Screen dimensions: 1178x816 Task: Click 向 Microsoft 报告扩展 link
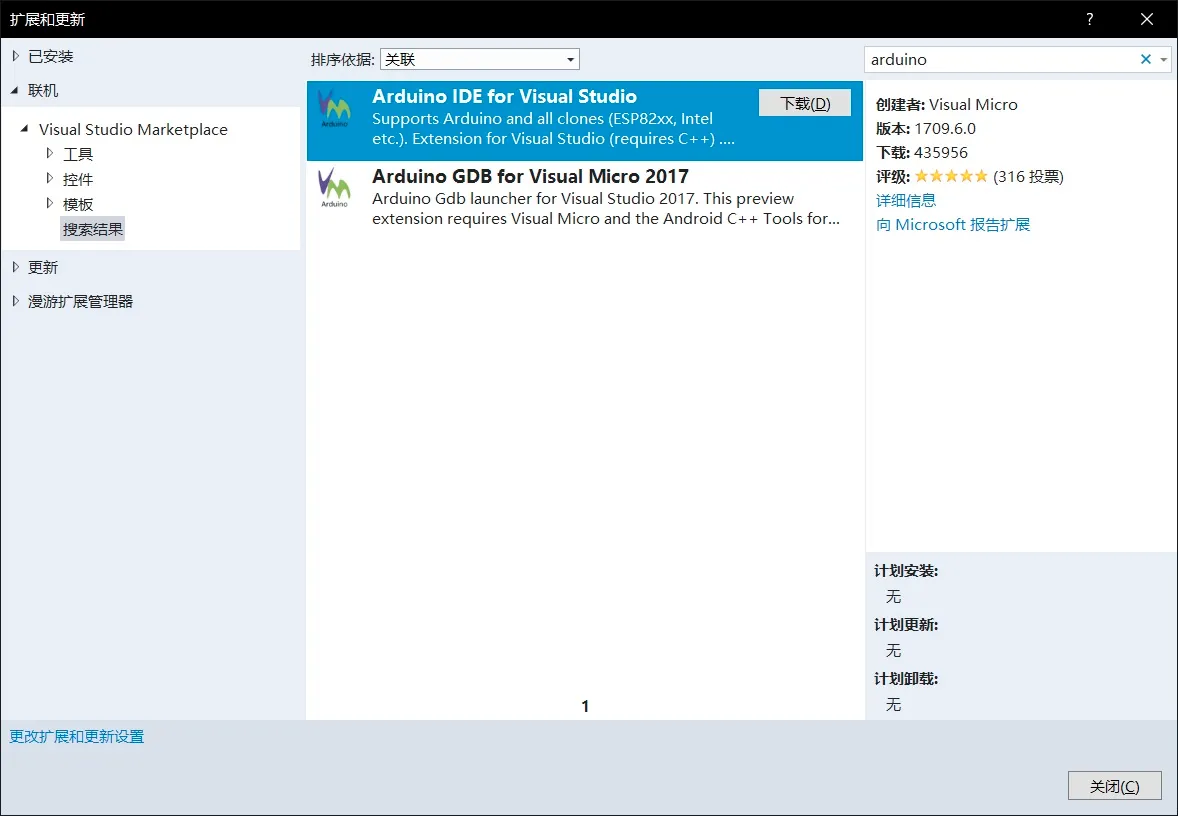point(952,224)
